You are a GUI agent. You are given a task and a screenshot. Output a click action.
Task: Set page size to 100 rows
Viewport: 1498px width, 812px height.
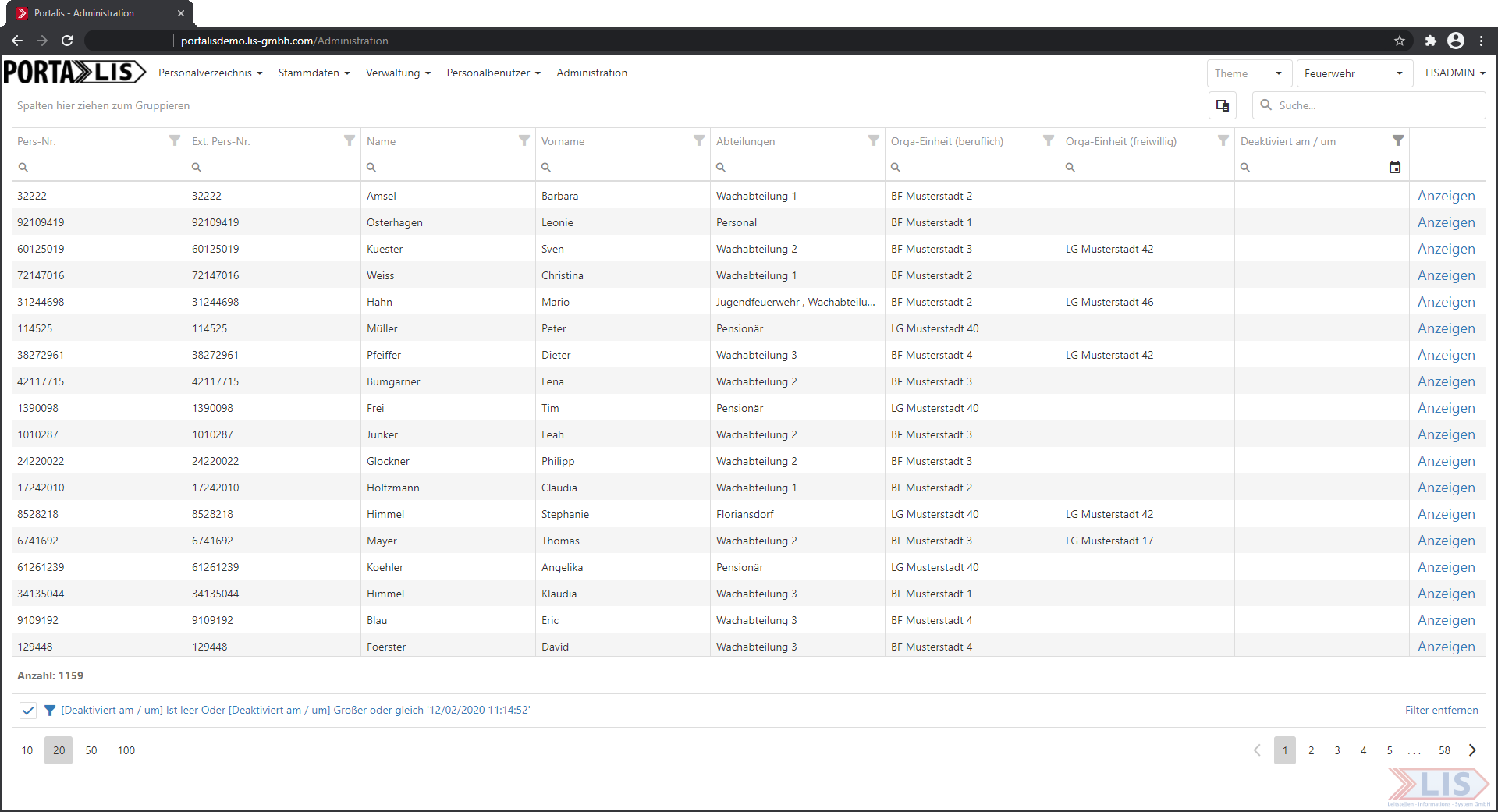[x=126, y=750]
